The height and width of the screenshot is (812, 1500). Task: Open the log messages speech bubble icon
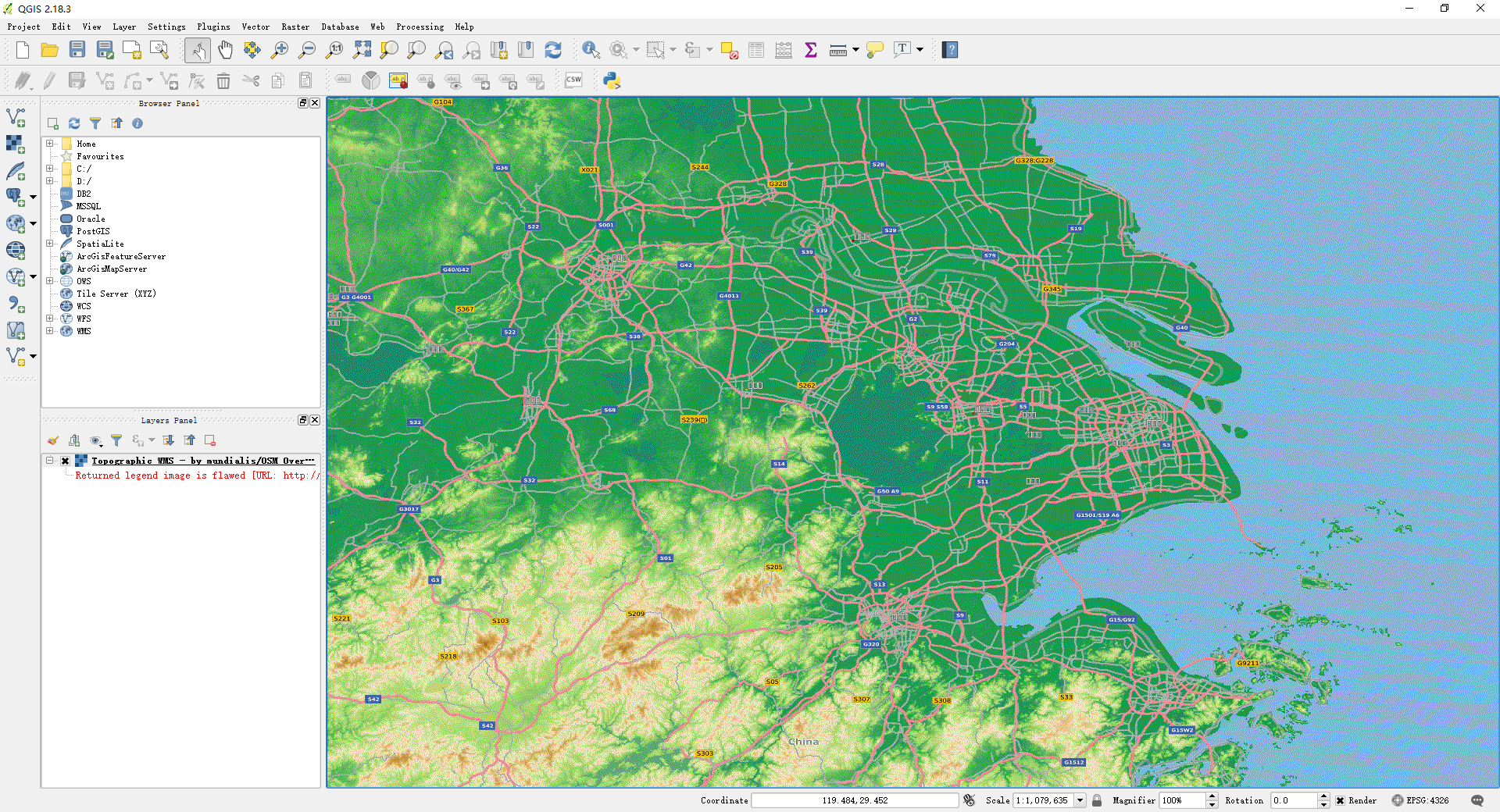point(1477,800)
